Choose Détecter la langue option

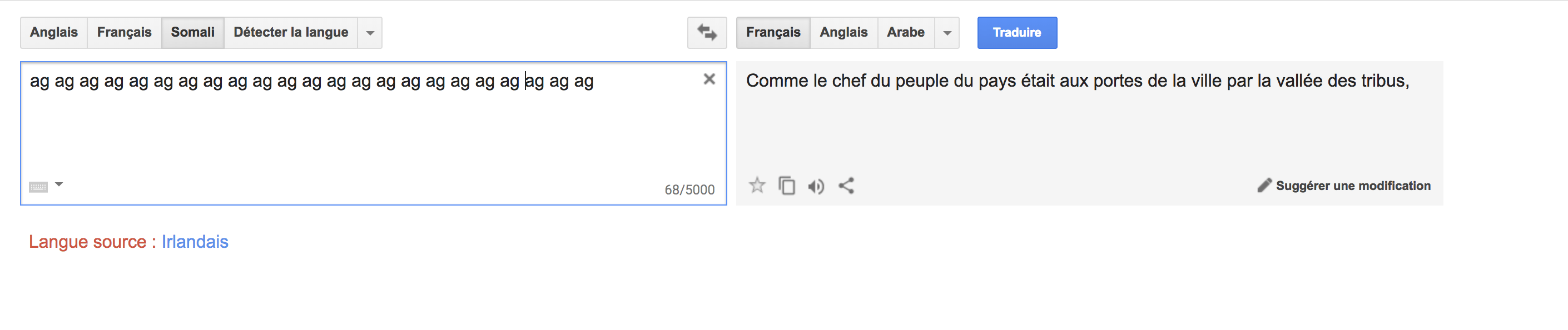tap(291, 33)
